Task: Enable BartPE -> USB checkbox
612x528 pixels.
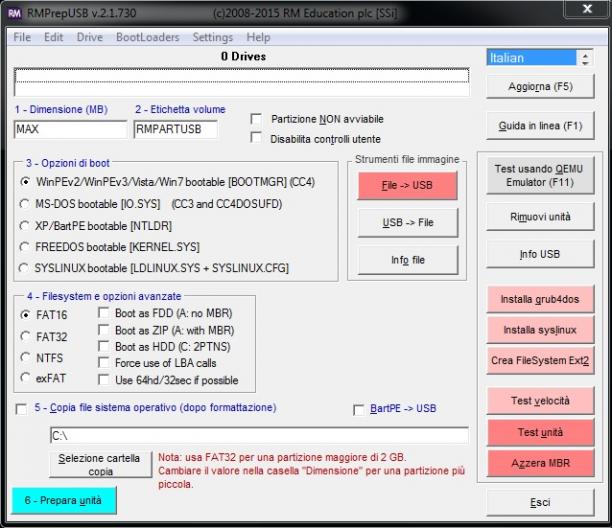Action: [x=358, y=410]
